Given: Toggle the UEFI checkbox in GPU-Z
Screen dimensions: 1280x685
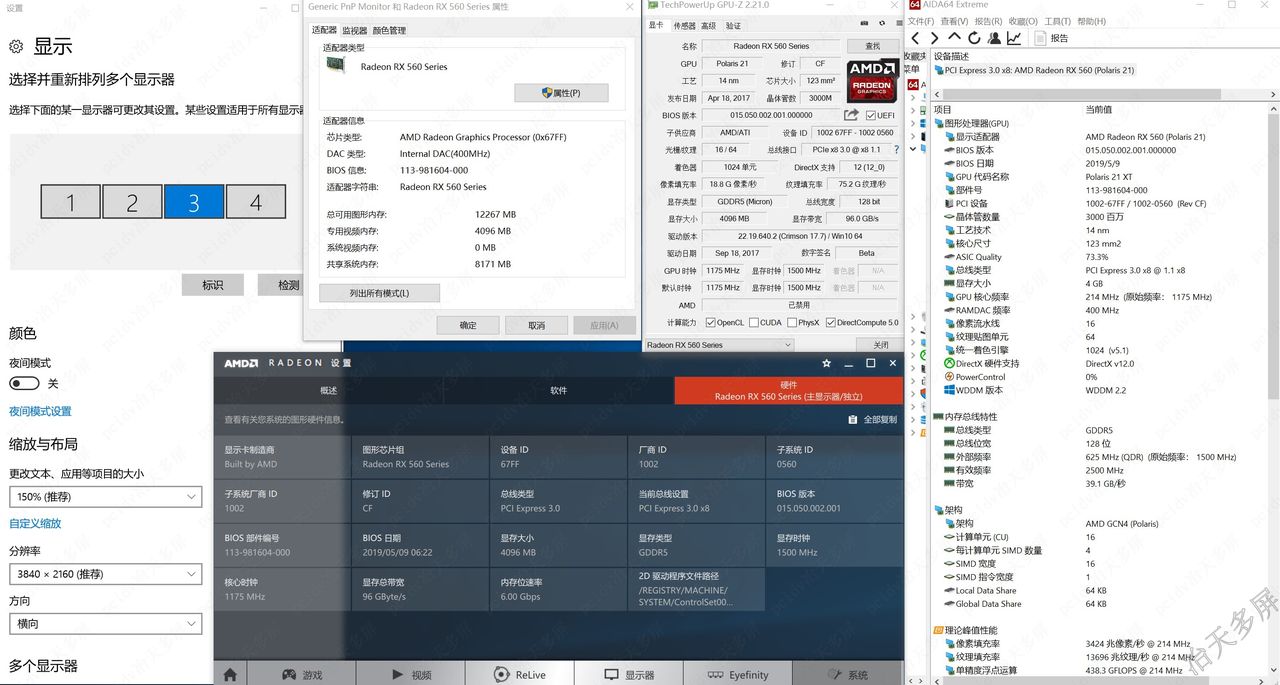Looking at the screenshot, I should [x=872, y=115].
